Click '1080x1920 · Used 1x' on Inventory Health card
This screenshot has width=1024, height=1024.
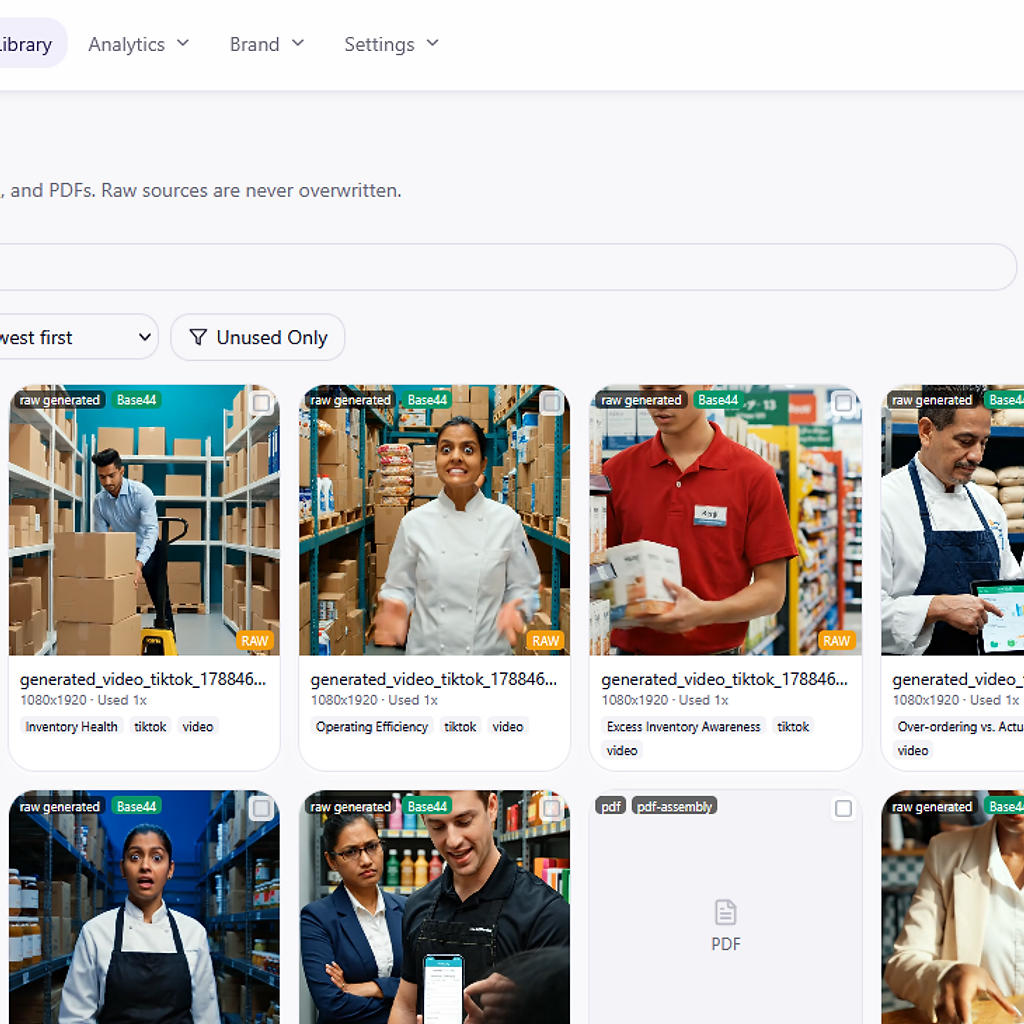tap(84, 700)
